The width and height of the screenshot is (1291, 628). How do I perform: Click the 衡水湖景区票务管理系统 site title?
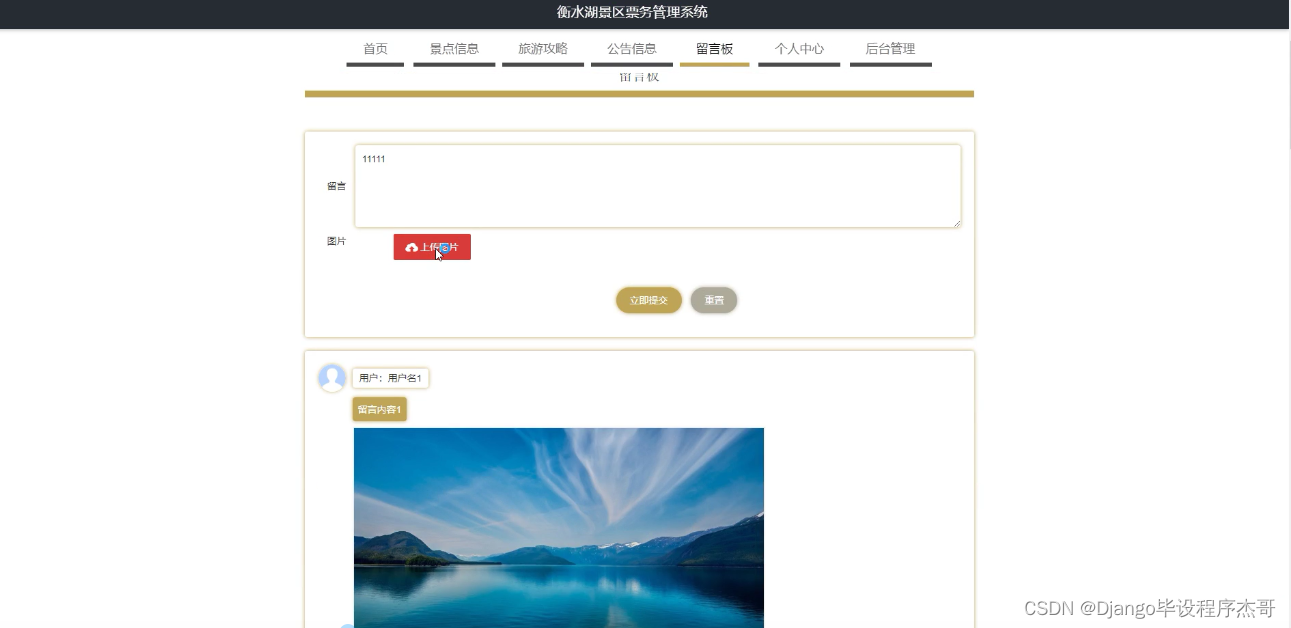629,13
